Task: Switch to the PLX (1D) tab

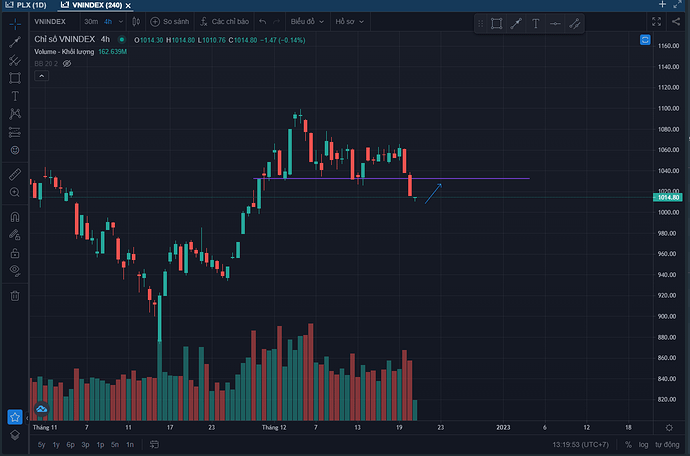Action: click(26, 5)
